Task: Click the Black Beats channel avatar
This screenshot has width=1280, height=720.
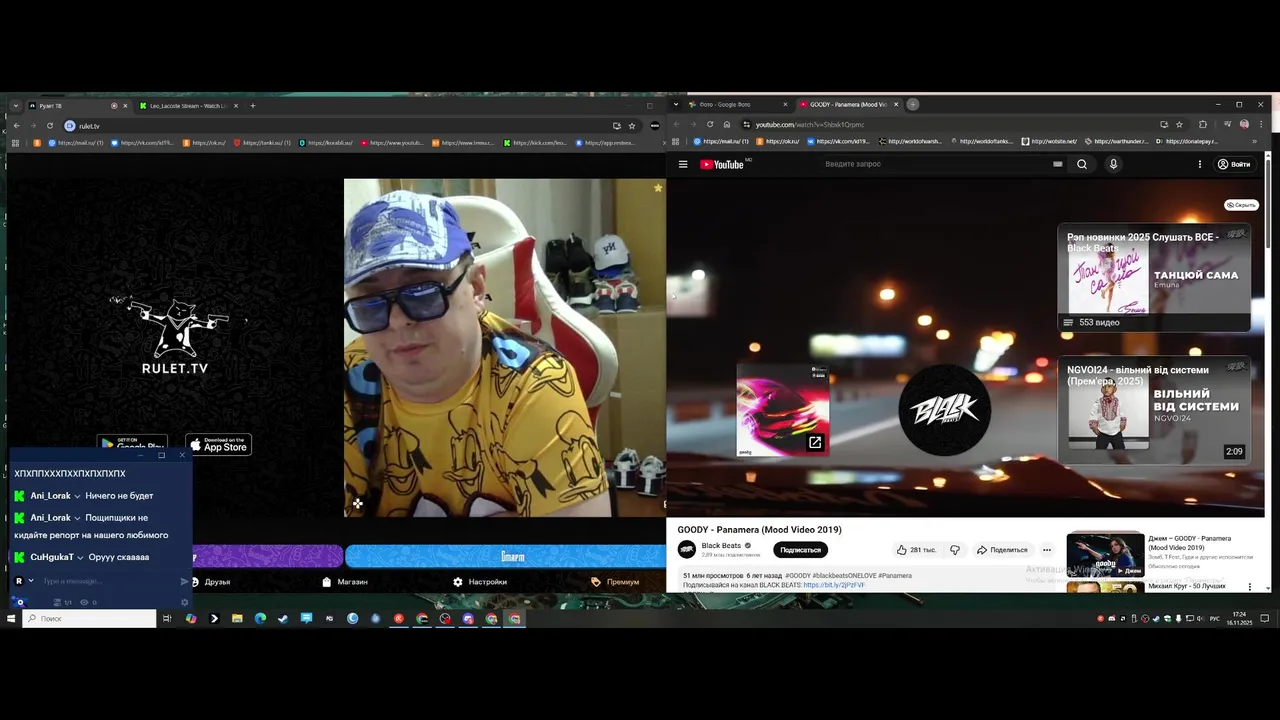Action: pos(687,549)
